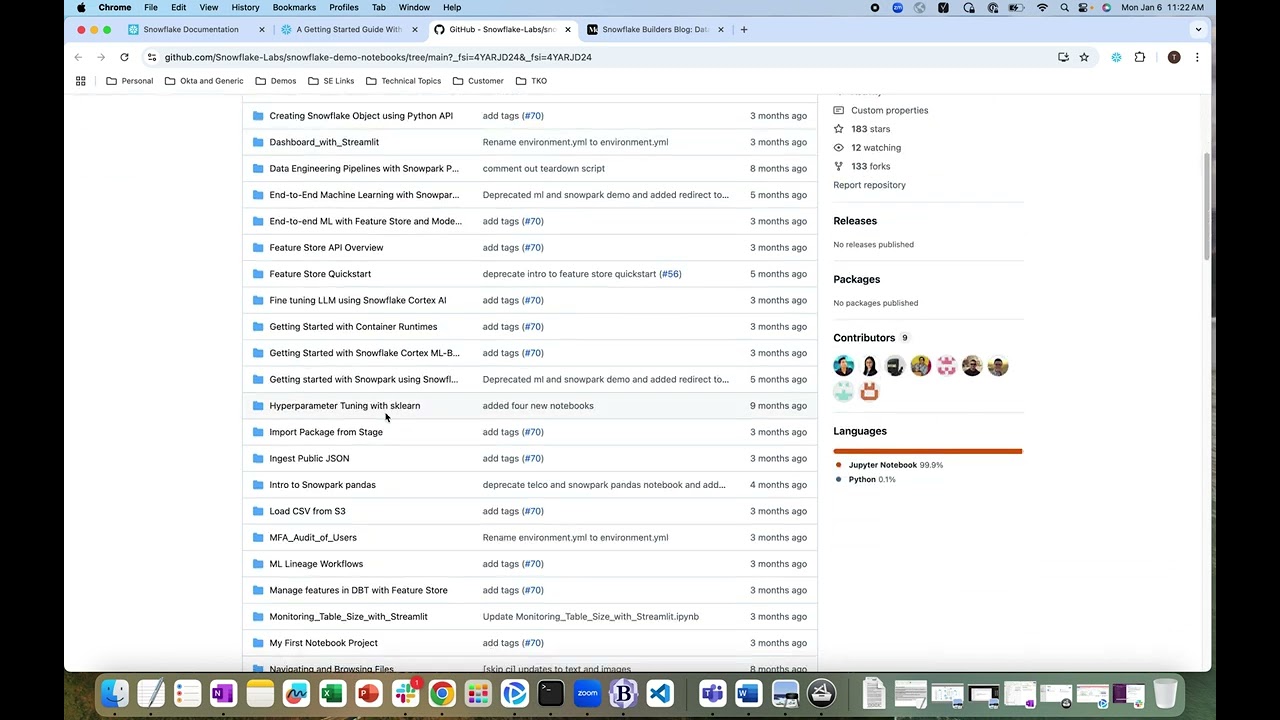Open a new tab with plus button
Screen dimensions: 1280x720
[744, 29]
